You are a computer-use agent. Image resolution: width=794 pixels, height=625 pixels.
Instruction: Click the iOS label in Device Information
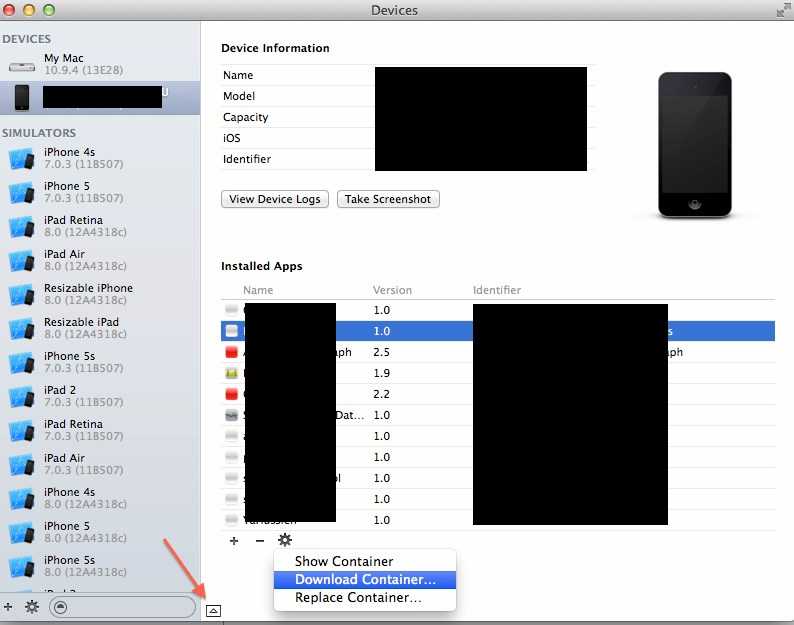[231, 138]
